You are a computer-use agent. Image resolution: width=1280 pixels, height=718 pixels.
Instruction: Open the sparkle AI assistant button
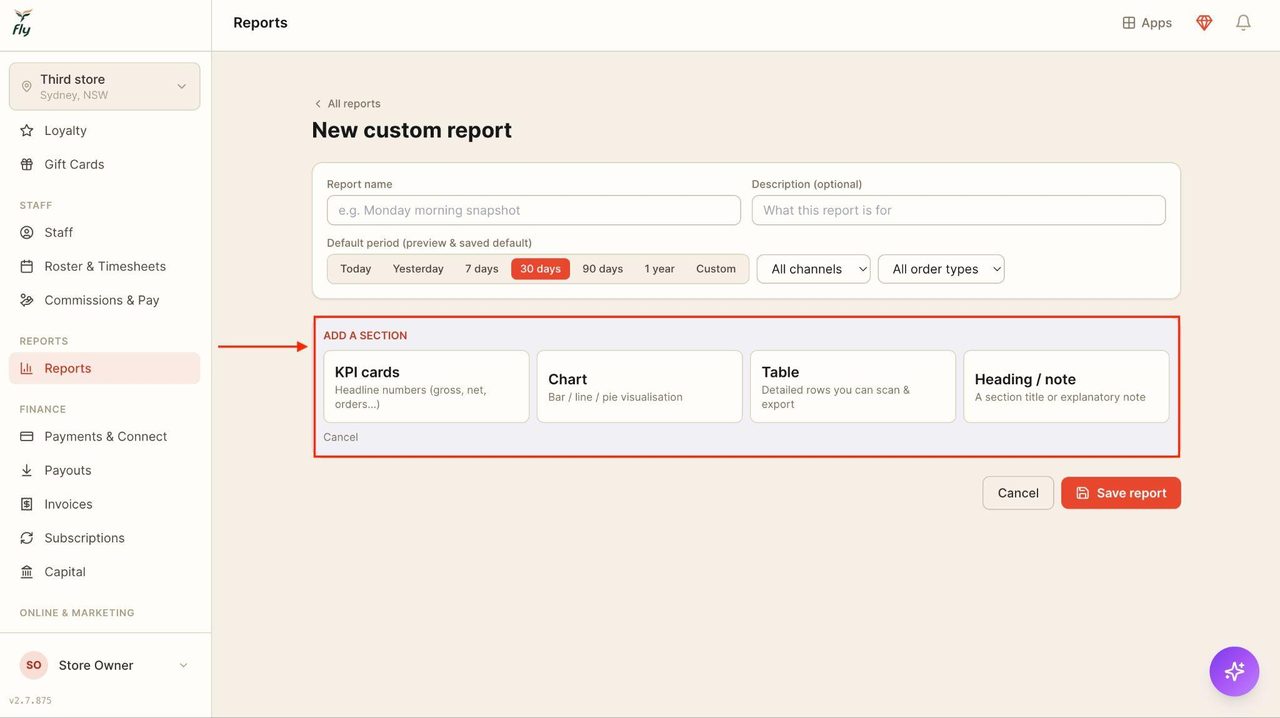point(1234,671)
